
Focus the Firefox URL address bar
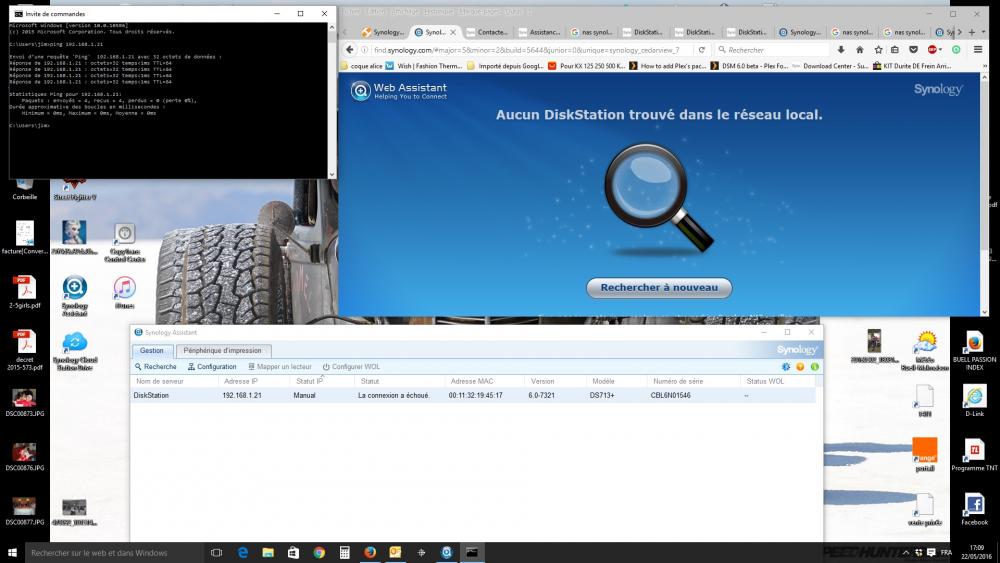[529, 50]
